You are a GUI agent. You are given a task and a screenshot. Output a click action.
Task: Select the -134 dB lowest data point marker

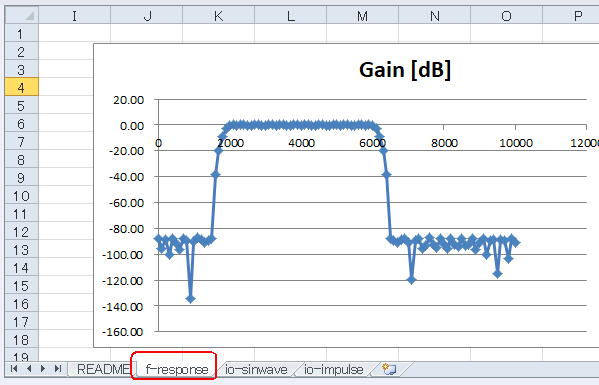(x=191, y=299)
